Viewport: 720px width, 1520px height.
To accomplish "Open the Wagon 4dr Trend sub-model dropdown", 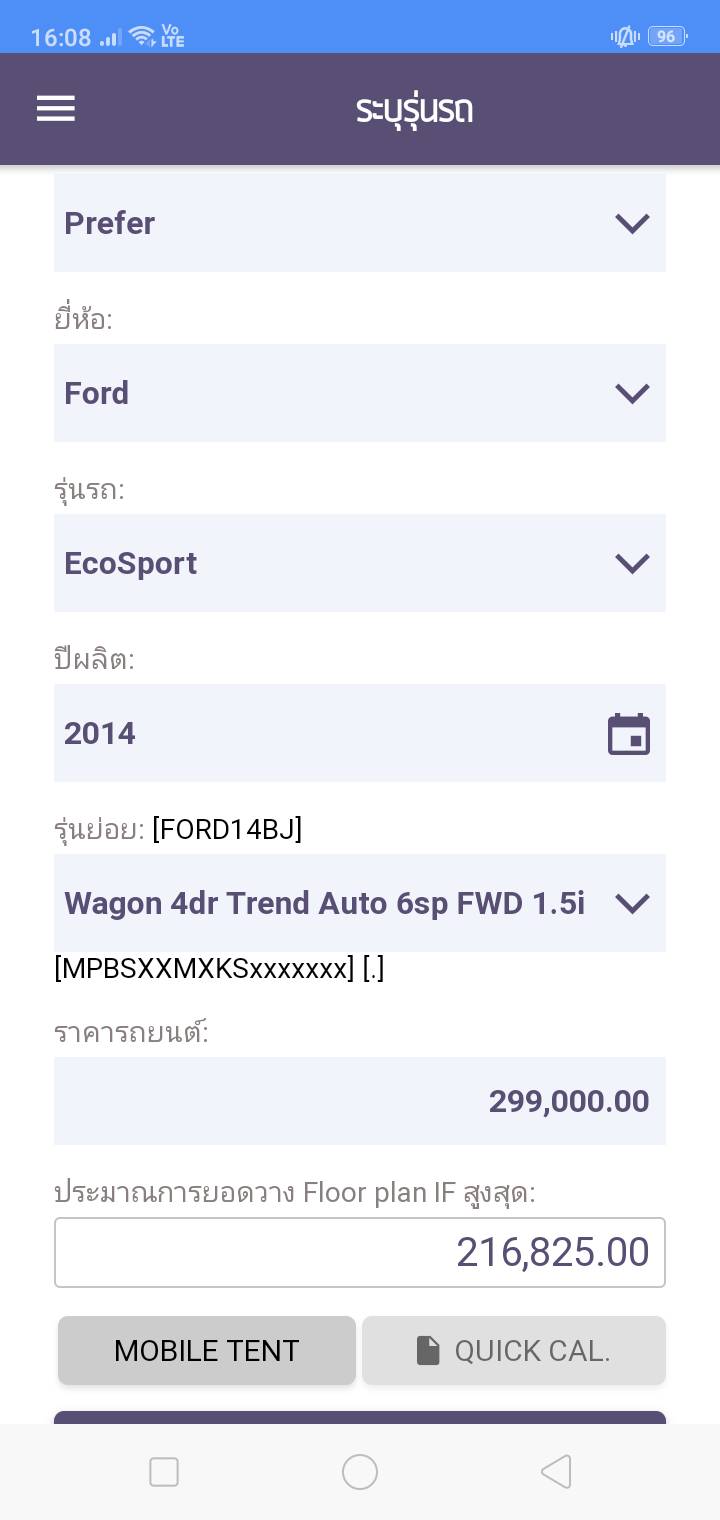I will [359, 903].
